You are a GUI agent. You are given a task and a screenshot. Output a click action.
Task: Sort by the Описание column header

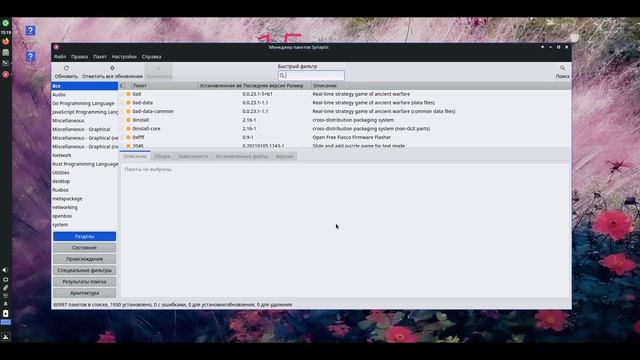441,86
